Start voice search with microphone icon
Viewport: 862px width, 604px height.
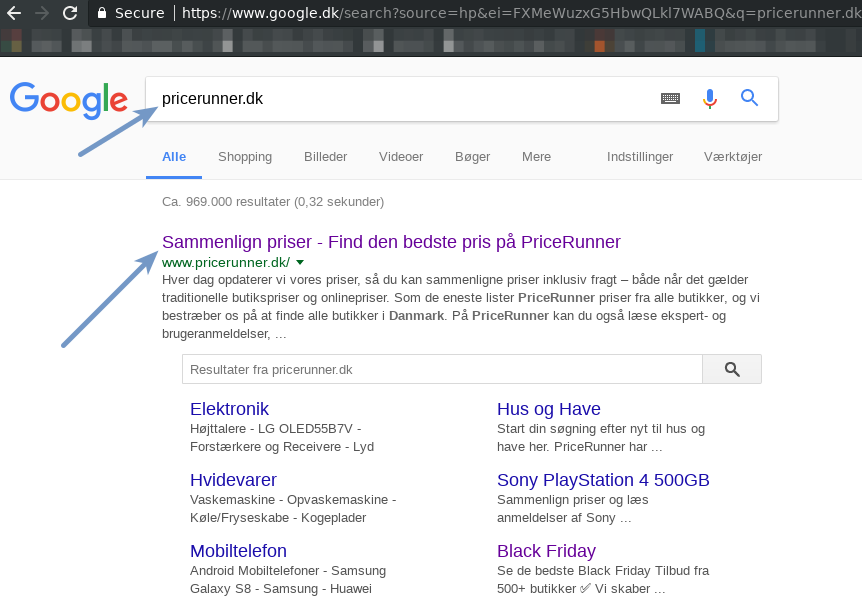pos(710,98)
